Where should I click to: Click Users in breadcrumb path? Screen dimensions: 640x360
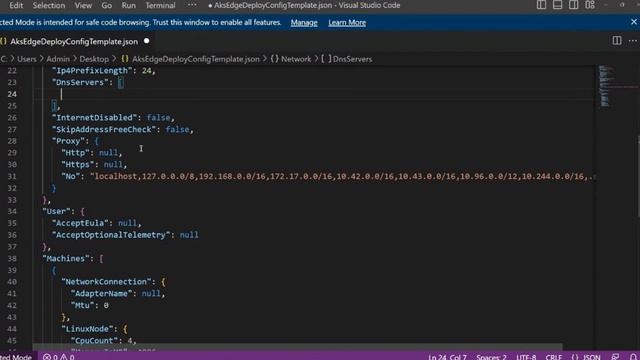click(27, 59)
